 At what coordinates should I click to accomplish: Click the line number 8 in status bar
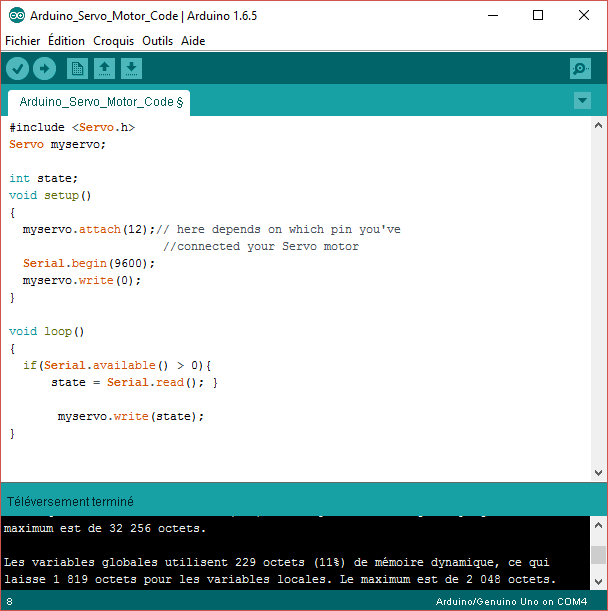9,602
